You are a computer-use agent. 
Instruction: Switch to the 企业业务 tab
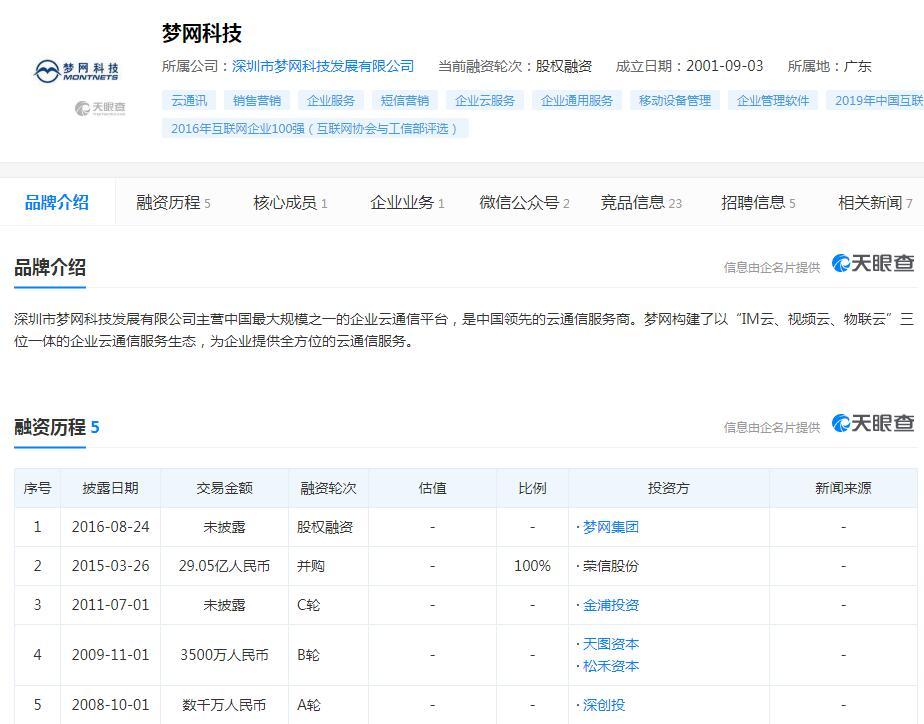pos(407,203)
